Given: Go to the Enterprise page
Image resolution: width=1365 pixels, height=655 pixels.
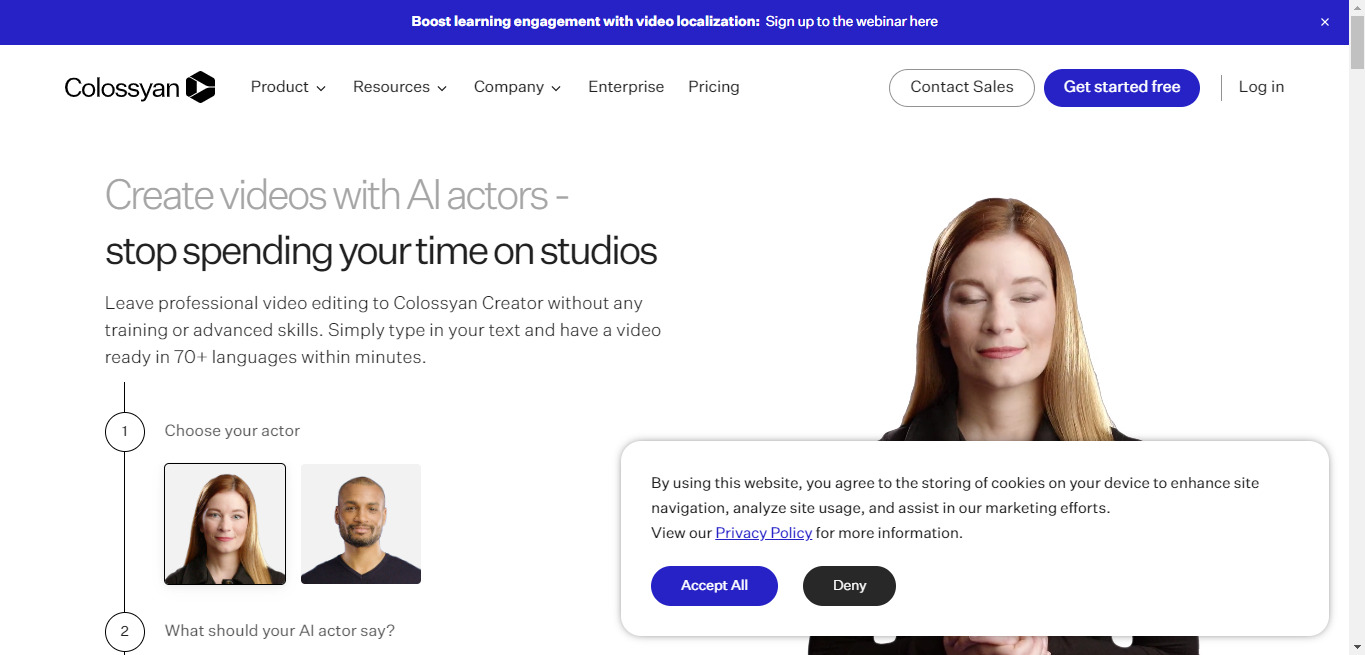Looking at the screenshot, I should coord(626,87).
